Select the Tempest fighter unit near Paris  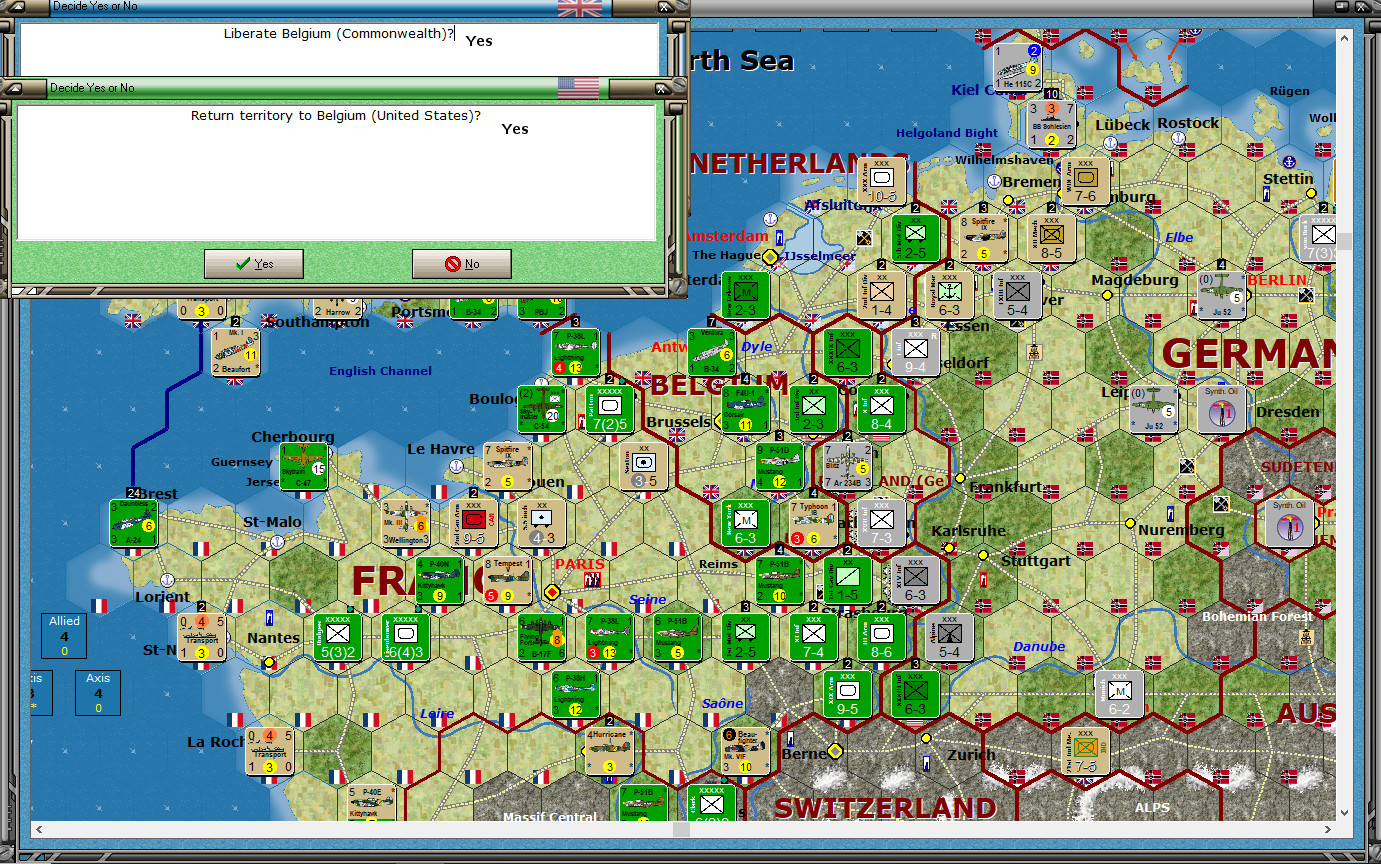point(508,580)
